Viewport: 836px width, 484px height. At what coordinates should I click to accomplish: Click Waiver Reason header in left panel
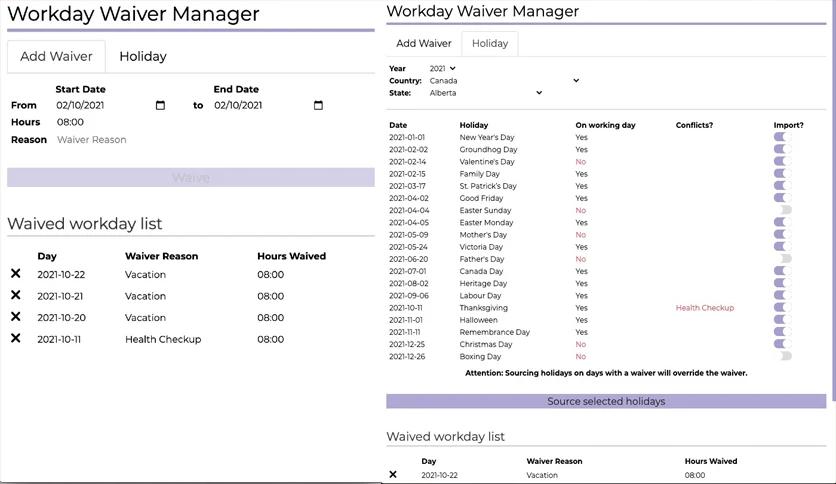click(x=162, y=256)
